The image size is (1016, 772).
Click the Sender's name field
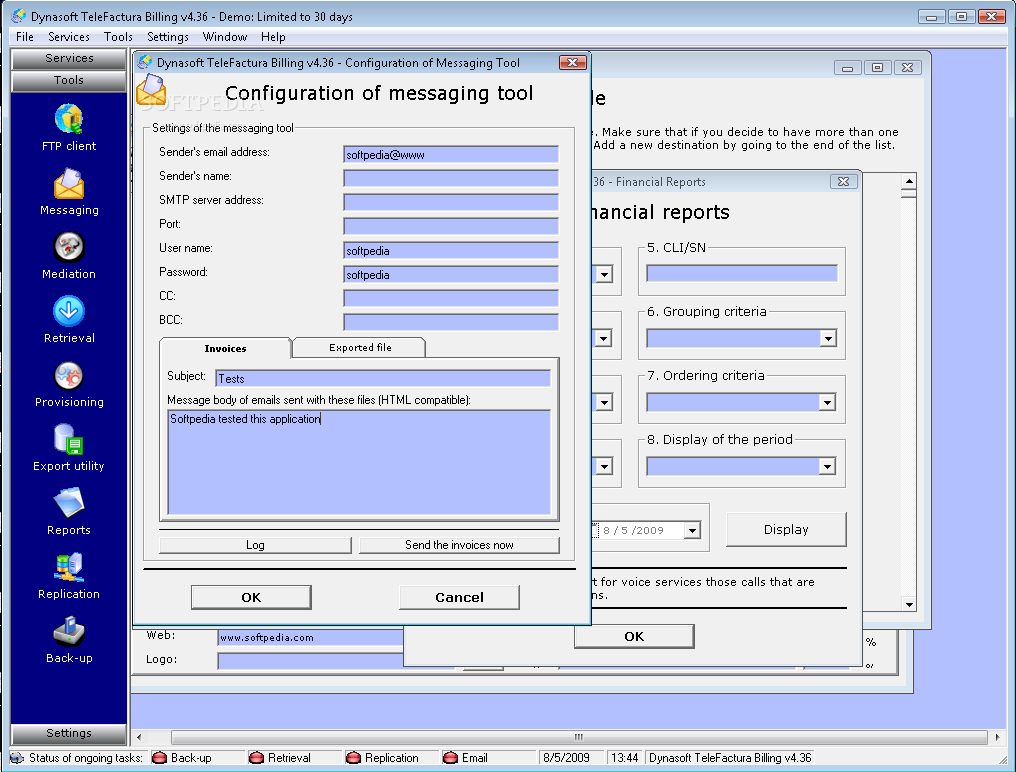pyautogui.click(x=451, y=178)
